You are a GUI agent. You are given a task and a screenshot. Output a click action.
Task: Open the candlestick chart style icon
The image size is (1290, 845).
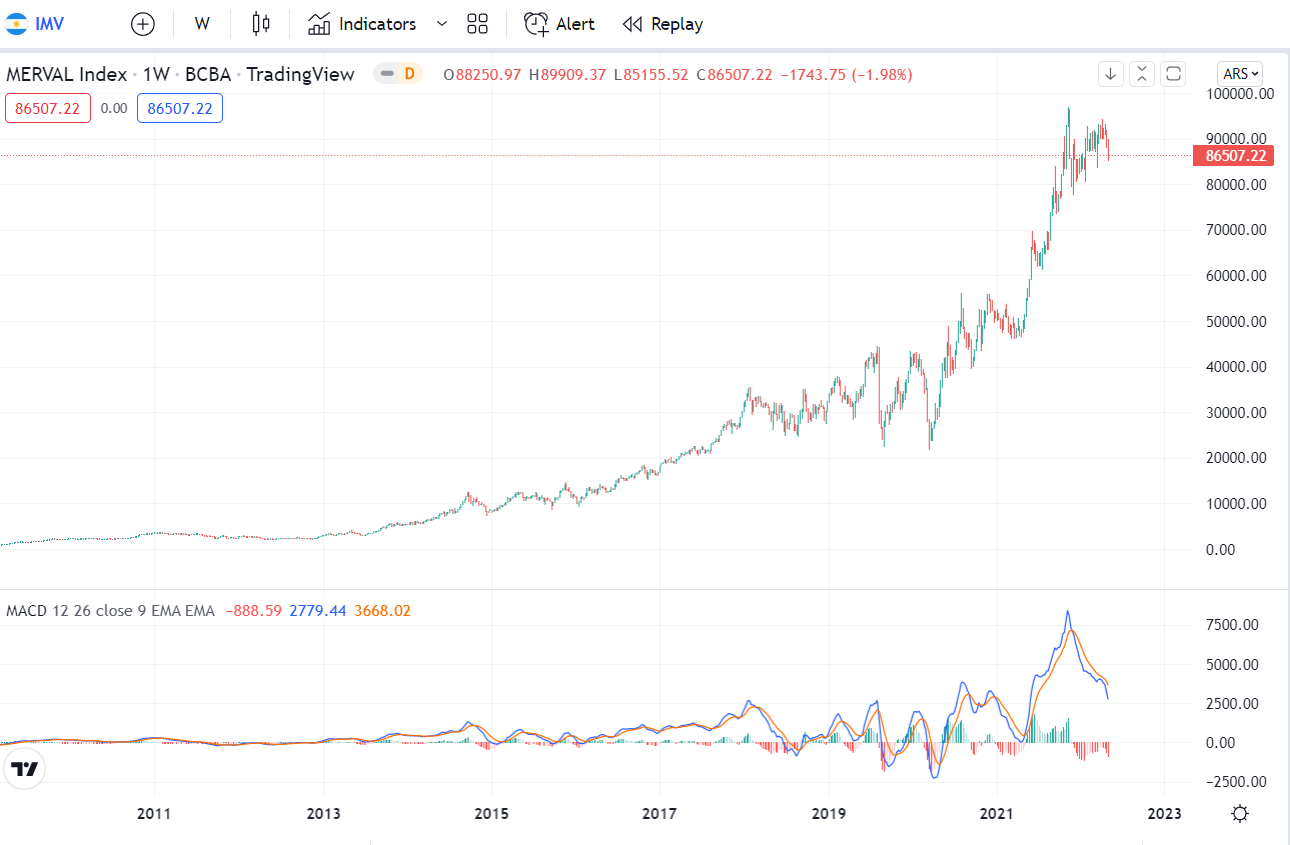(261, 24)
